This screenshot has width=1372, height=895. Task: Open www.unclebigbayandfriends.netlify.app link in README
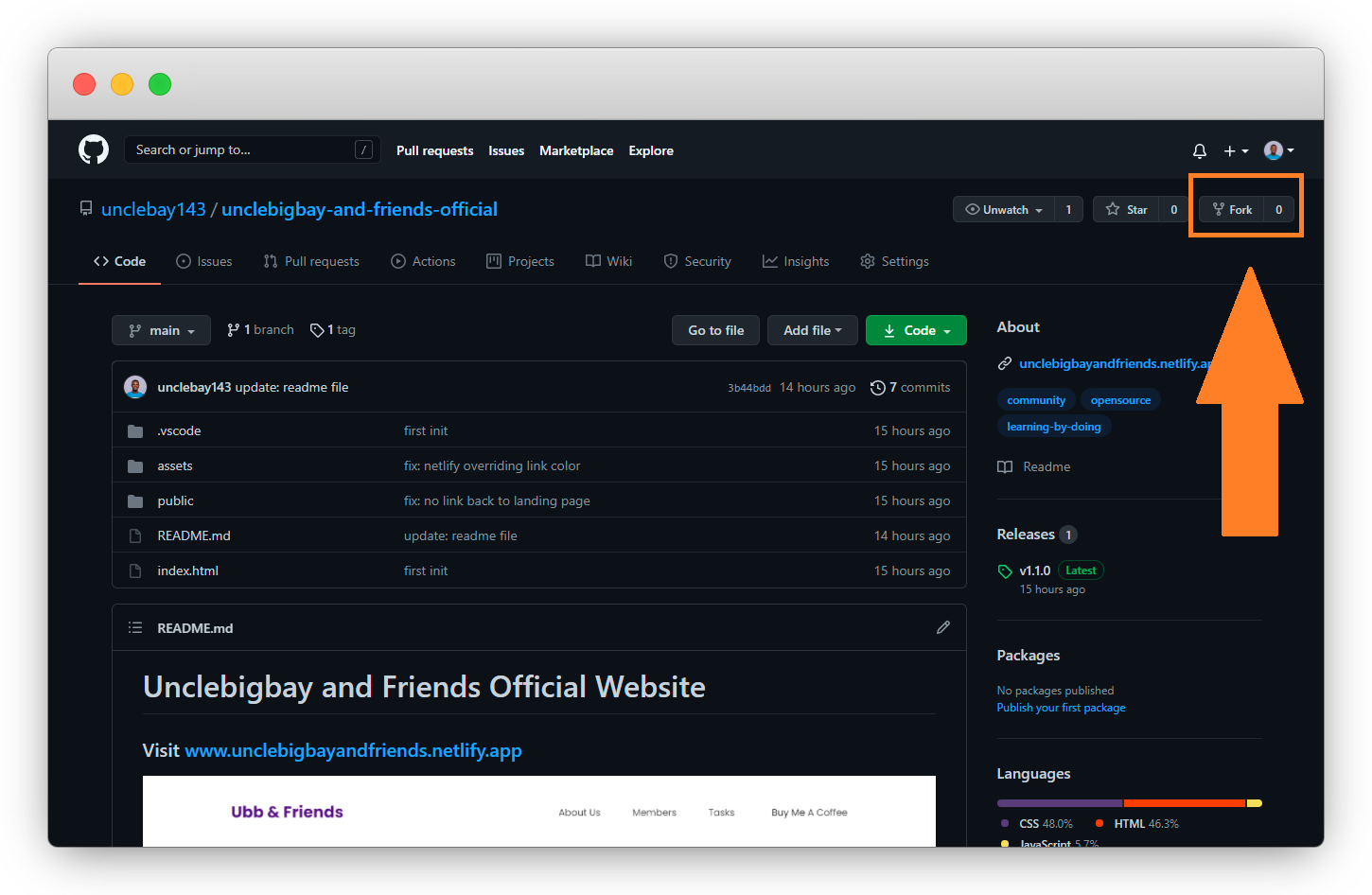tap(353, 750)
